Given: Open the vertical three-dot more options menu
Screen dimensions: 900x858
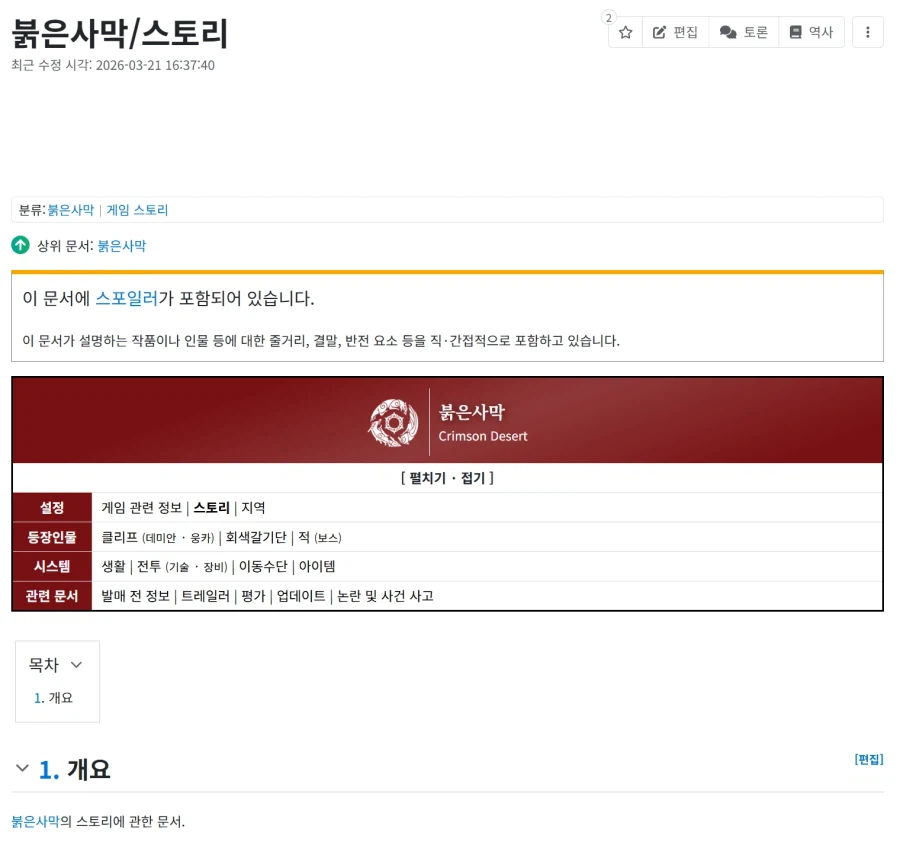Looking at the screenshot, I should click(x=867, y=32).
